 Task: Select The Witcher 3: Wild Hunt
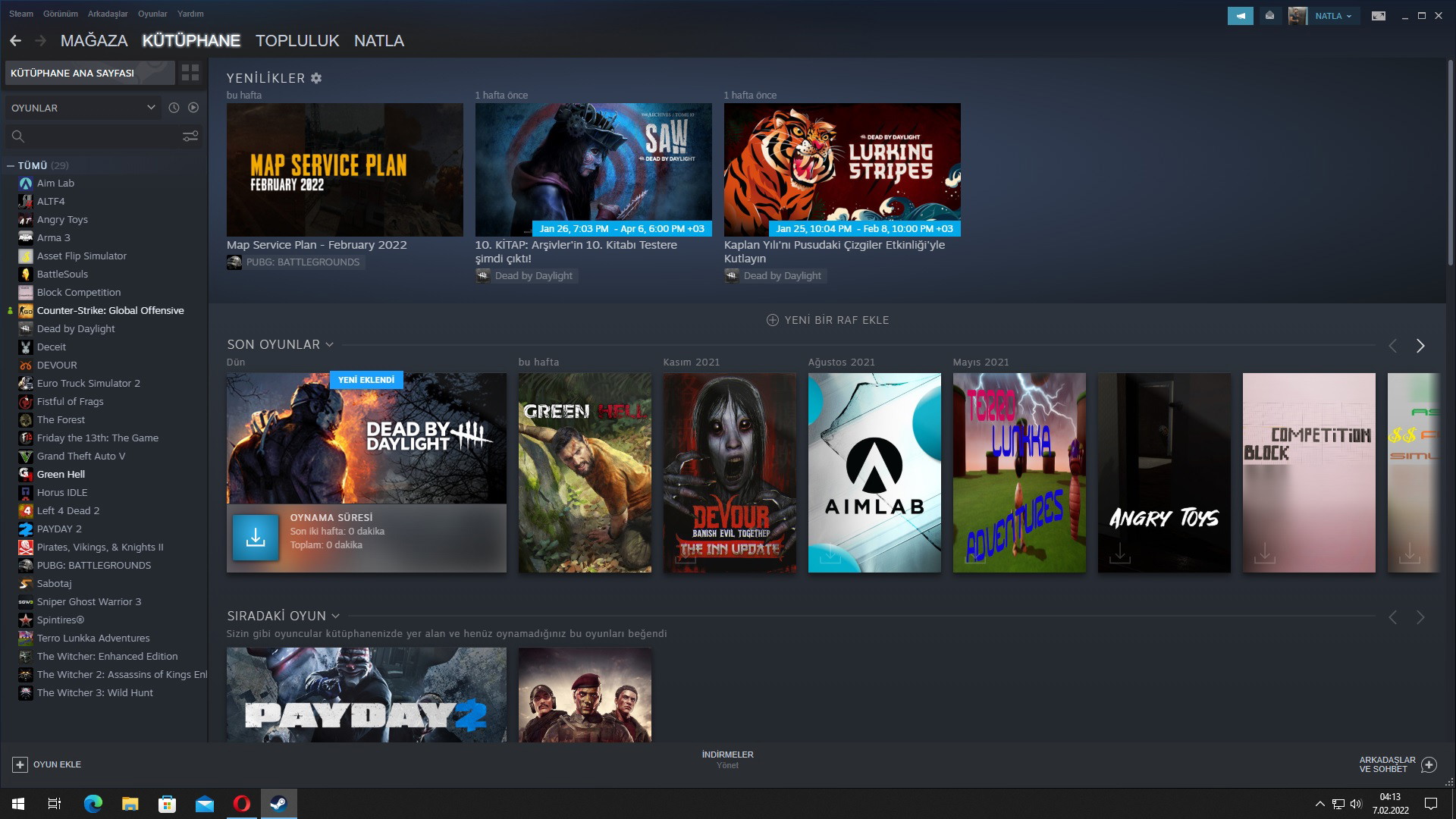click(x=95, y=693)
